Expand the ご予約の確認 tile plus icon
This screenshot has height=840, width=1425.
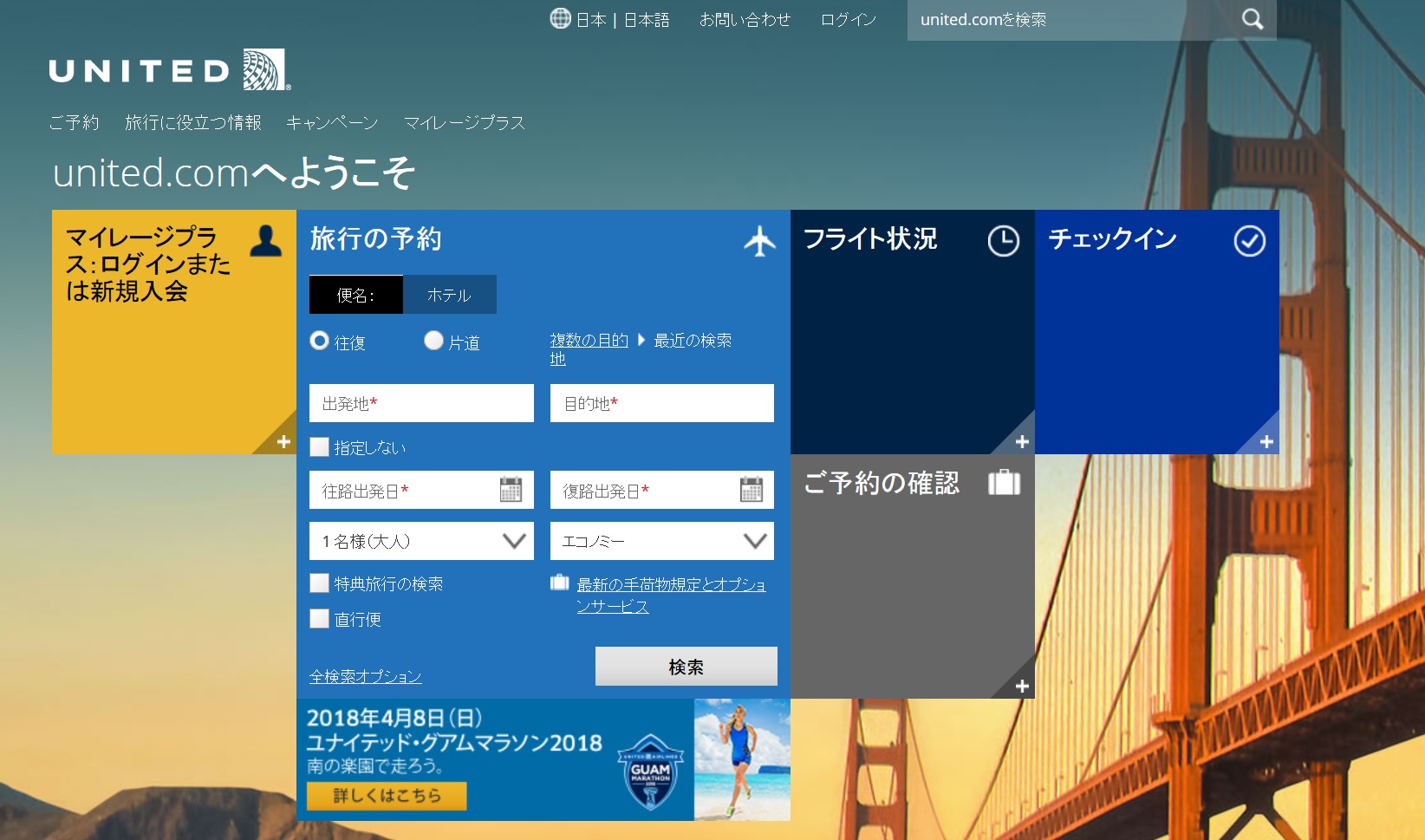coord(1022,687)
